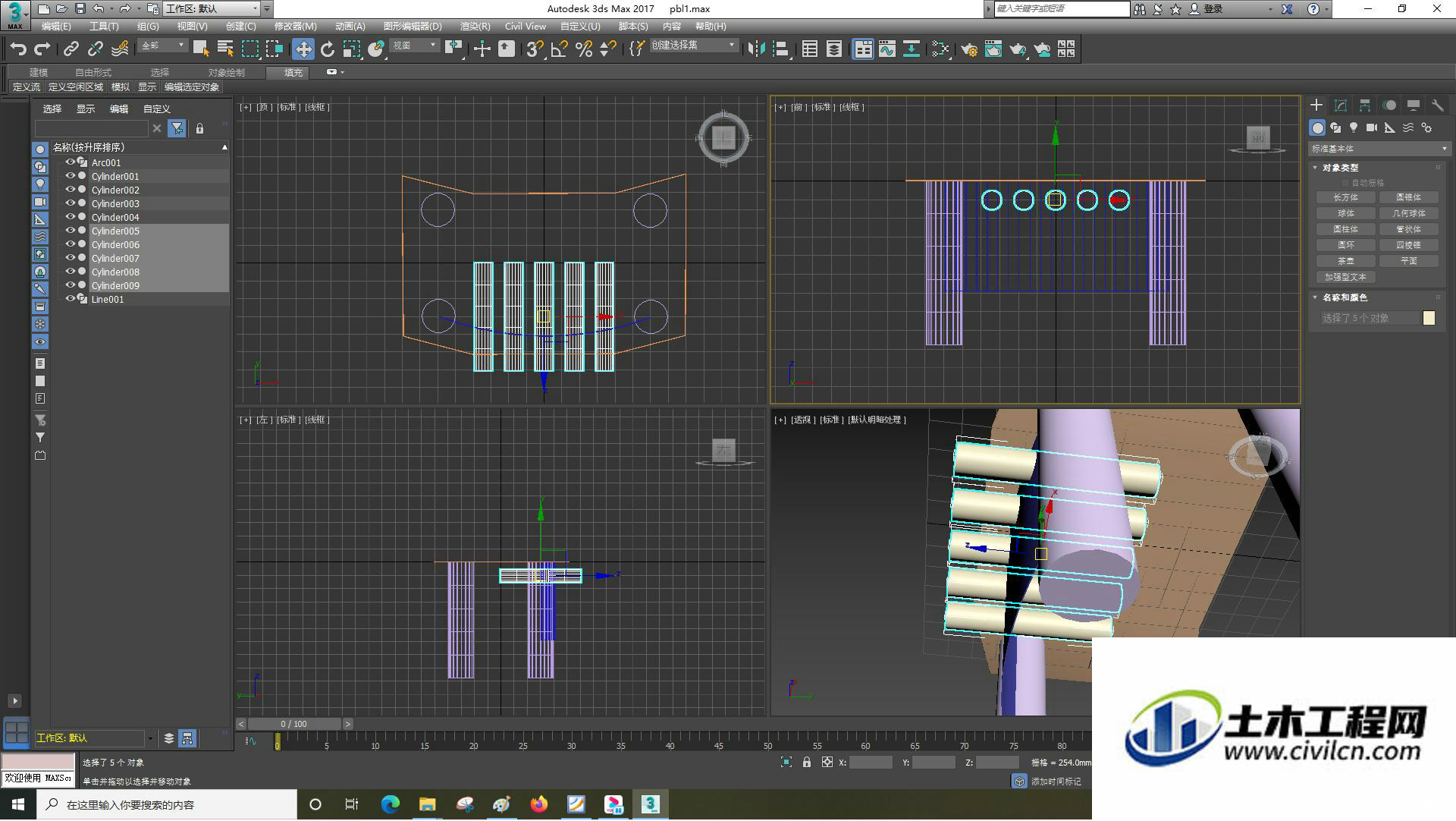1456x821 pixels.
Task: Click the 平面 plane button
Action: pos(1409,261)
